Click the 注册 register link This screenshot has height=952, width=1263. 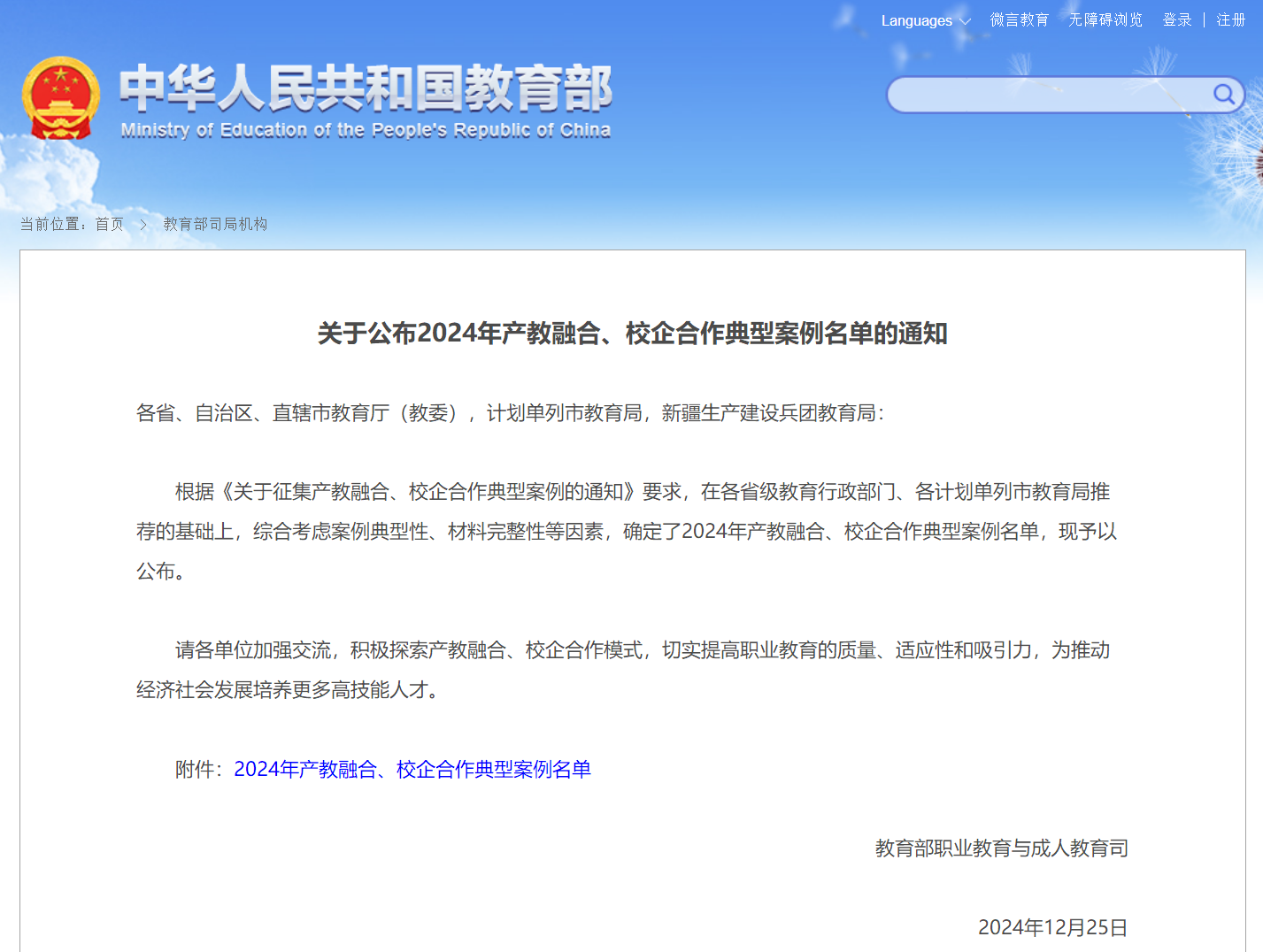pyautogui.click(x=1230, y=20)
